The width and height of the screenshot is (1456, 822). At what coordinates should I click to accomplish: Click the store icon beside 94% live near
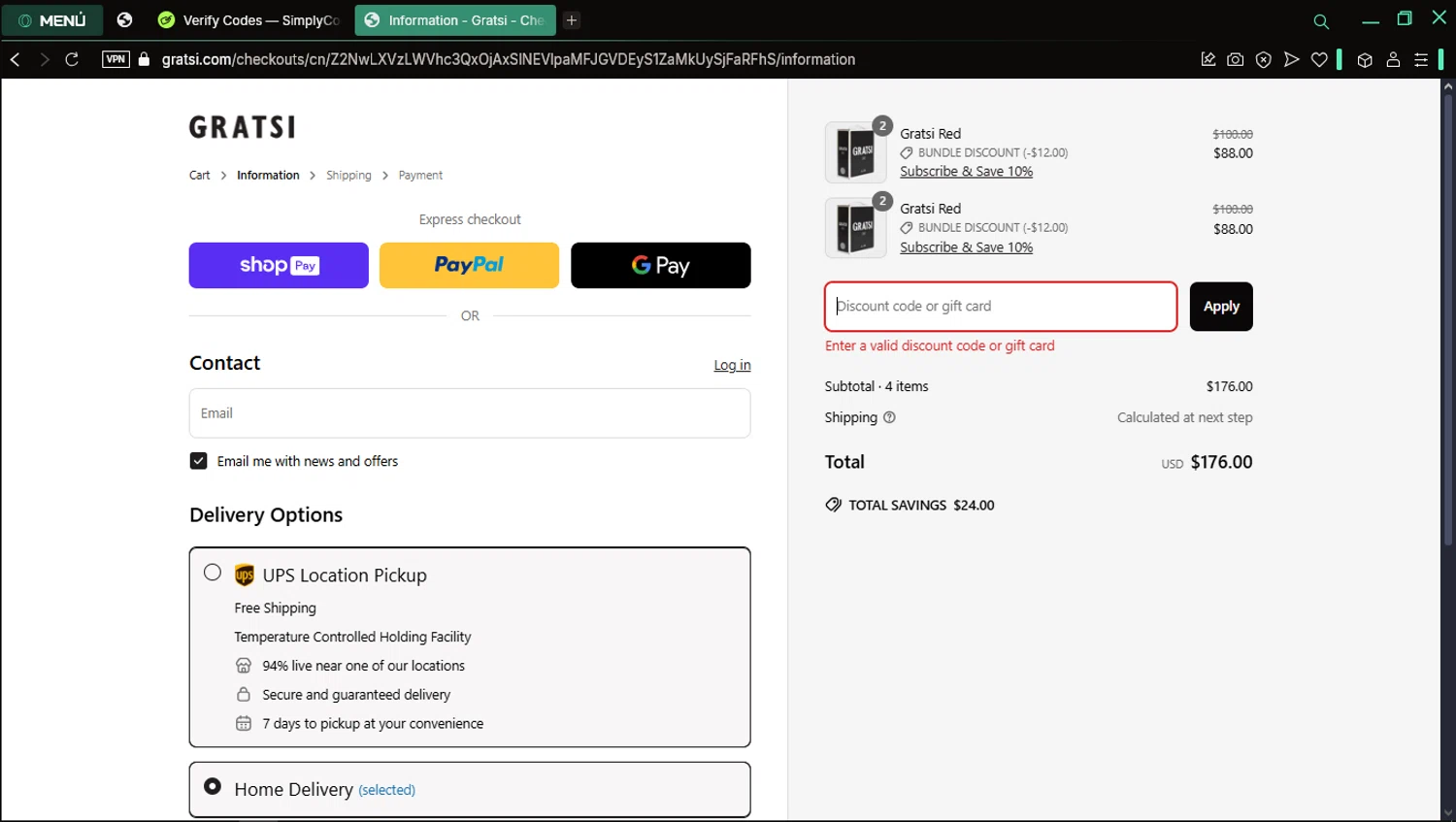tap(244, 666)
